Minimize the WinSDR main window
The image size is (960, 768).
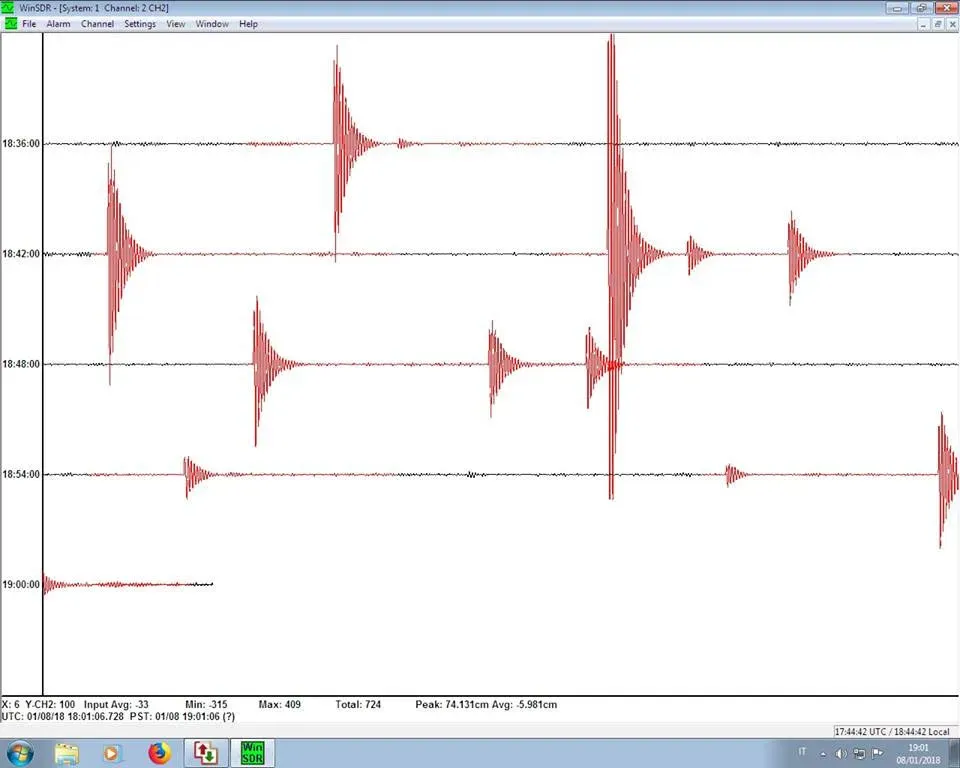[x=897, y=8]
